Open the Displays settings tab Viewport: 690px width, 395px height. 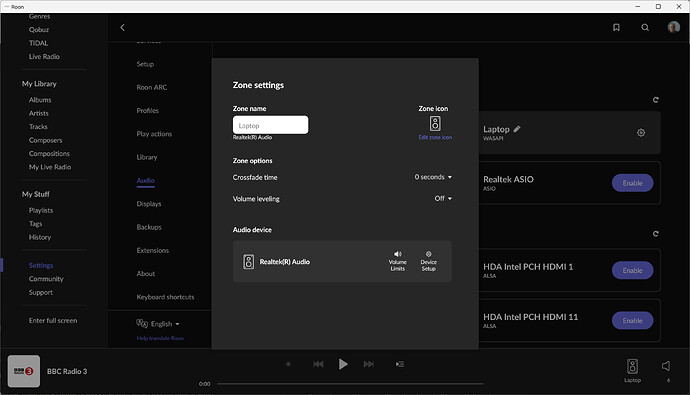(149, 204)
